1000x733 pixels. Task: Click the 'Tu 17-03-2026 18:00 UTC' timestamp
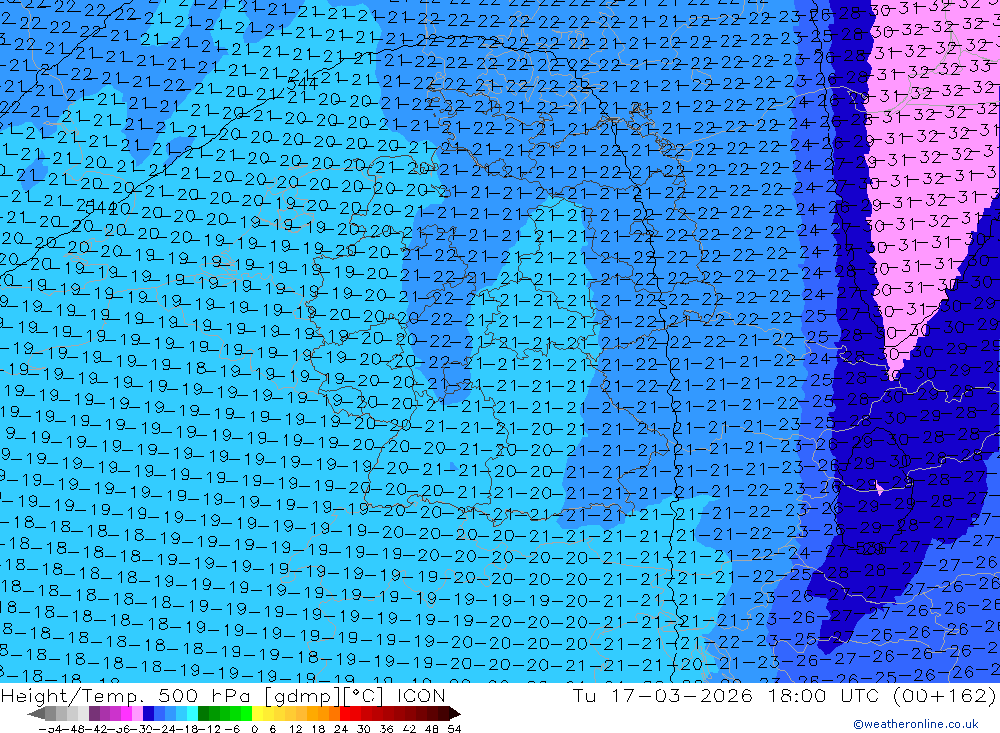[x=726, y=695]
